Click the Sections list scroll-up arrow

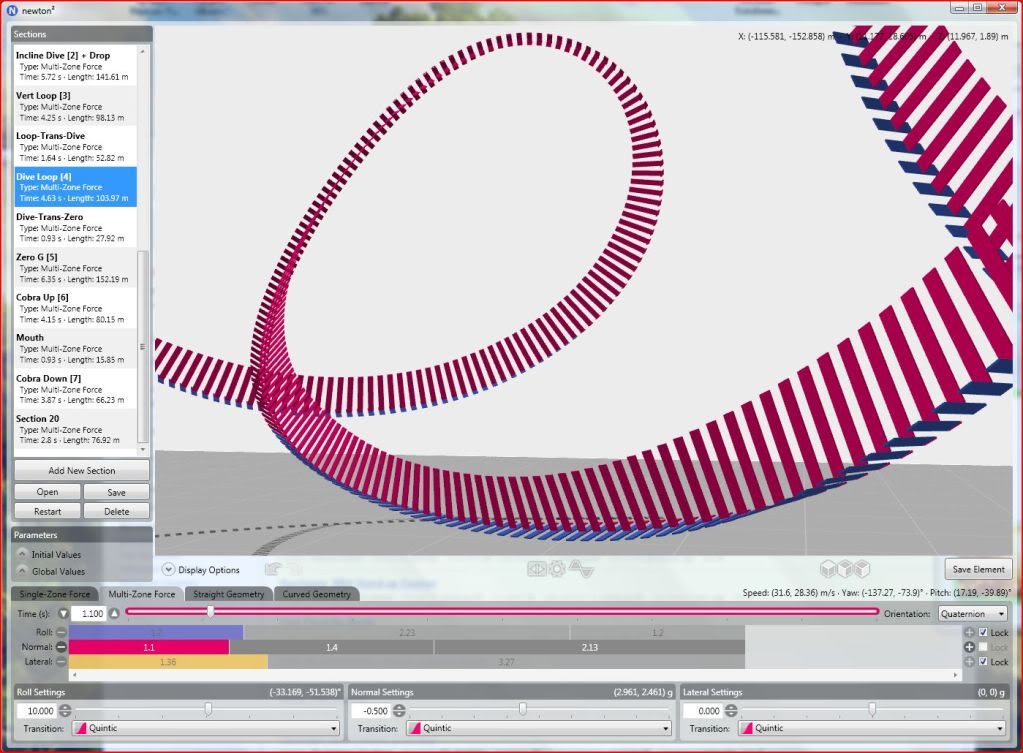(x=143, y=51)
